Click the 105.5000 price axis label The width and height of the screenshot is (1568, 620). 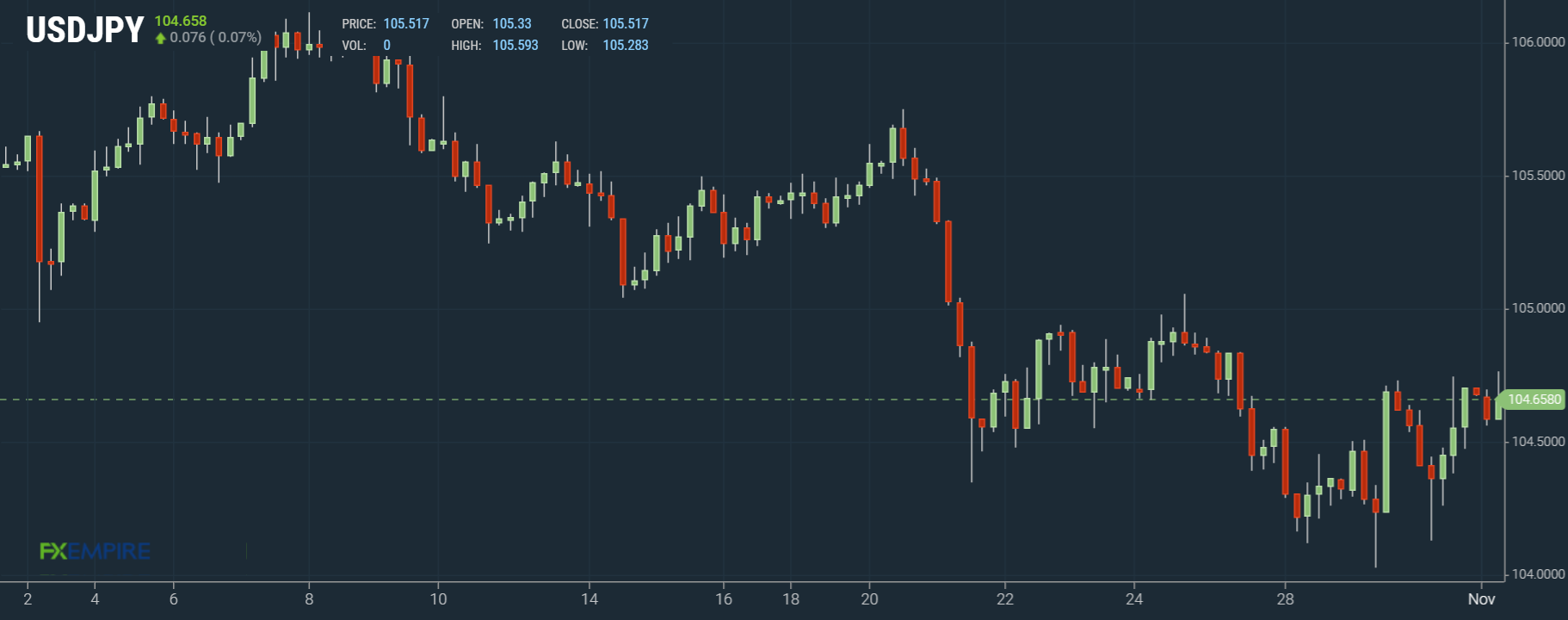coord(1539,176)
